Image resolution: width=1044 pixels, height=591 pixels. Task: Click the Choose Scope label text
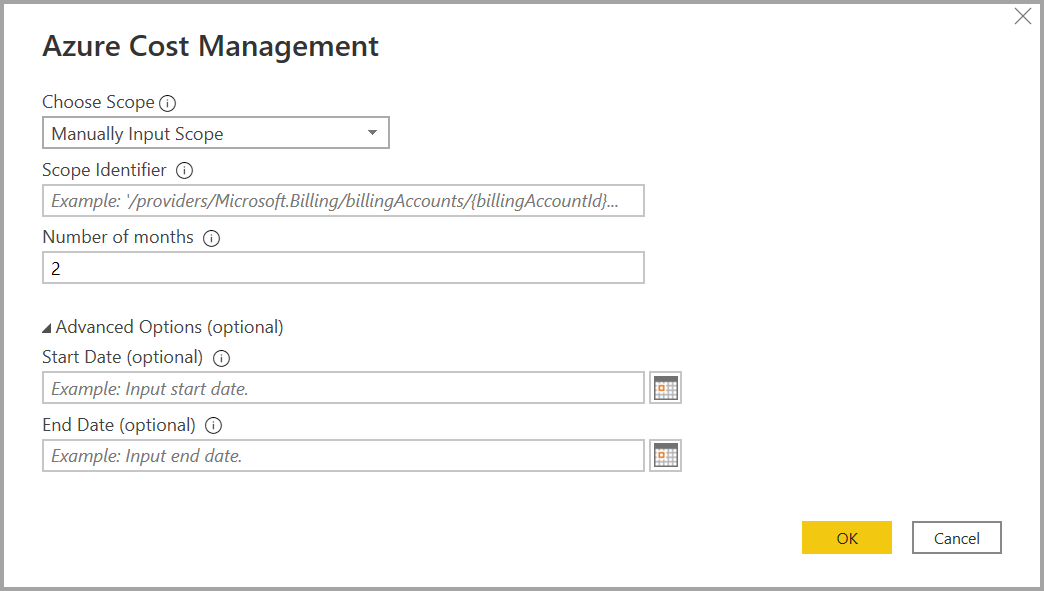[x=98, y=102]
